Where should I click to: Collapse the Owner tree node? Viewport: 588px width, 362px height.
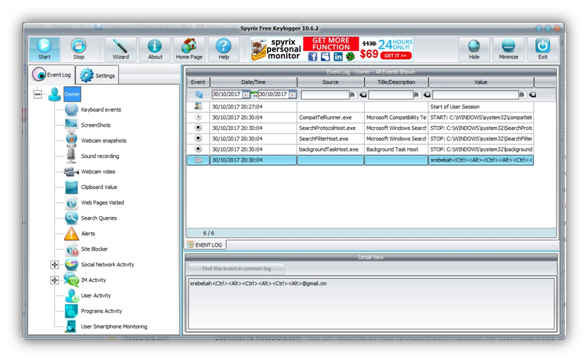(x=38, y=94)
